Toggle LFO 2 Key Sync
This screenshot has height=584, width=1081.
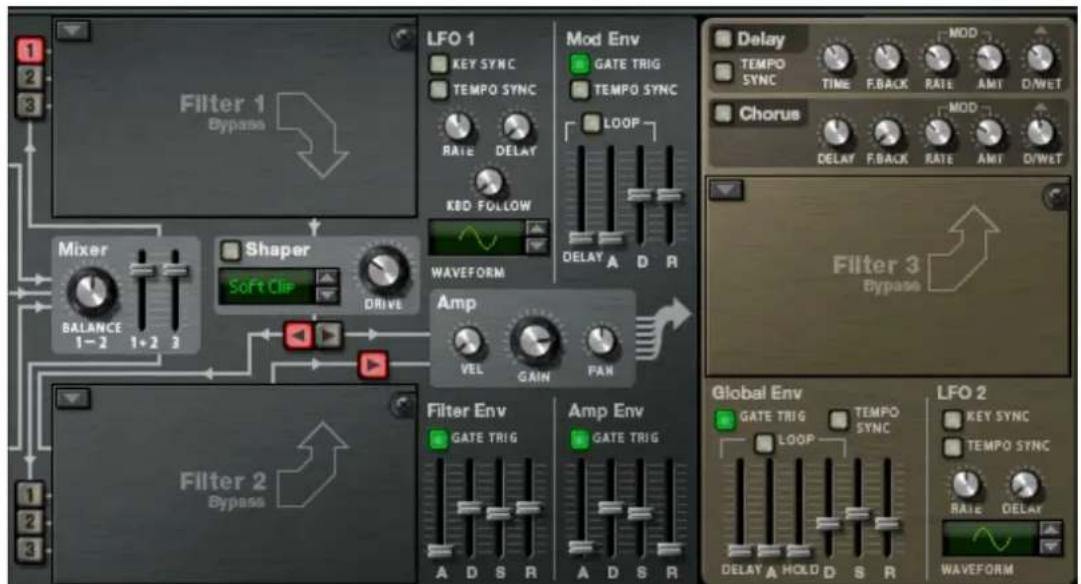coord(952,419)
